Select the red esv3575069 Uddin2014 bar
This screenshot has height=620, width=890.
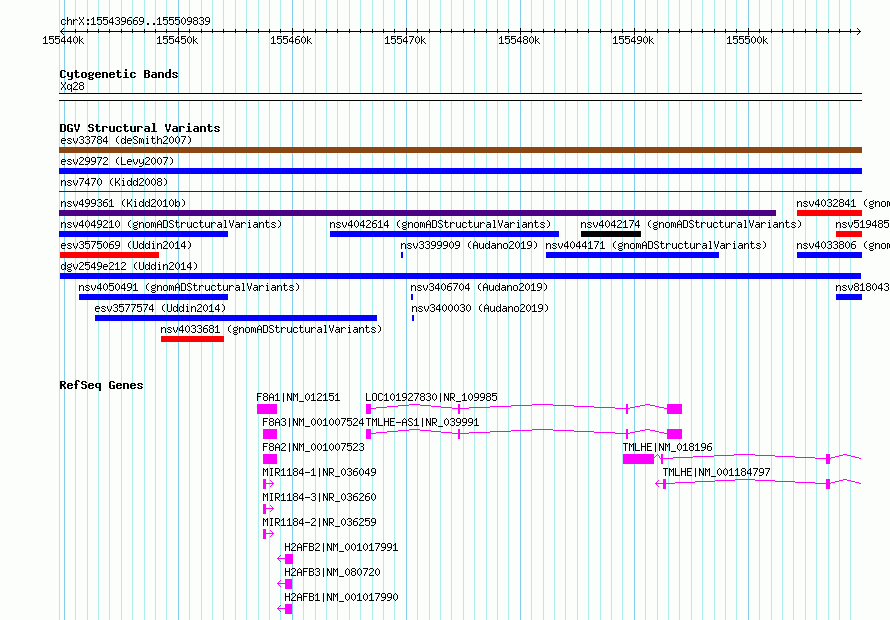coord(109,255)
